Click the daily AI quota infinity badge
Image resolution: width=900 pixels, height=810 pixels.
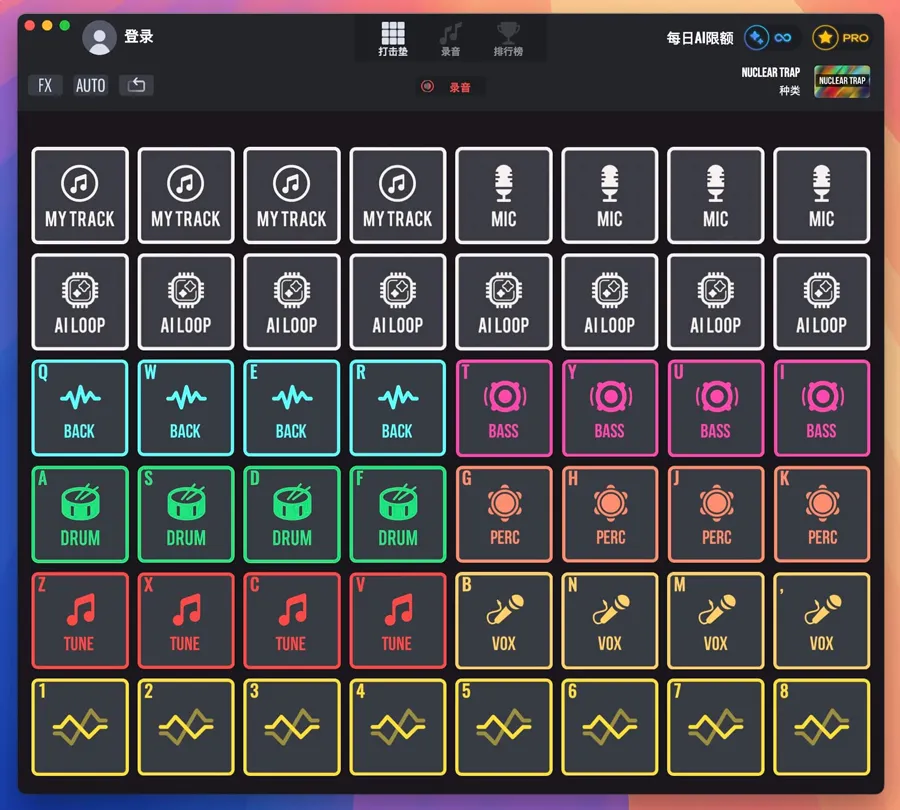point(770,38)
